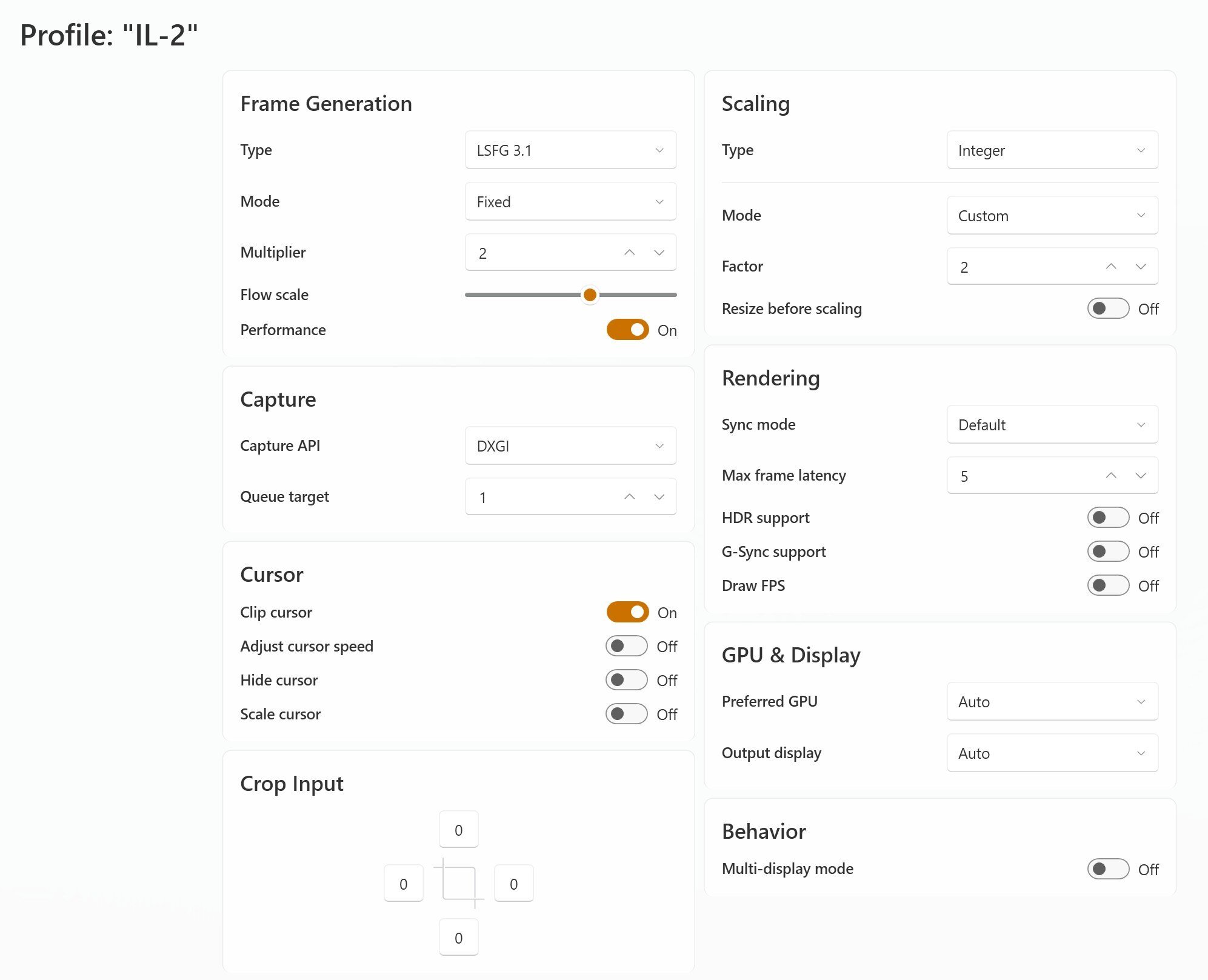Image resolution: width=1208 pixels, height=980 pixels.
Task: Increase the Multiplier value with up arrow
Action: [x=629, y=253]
